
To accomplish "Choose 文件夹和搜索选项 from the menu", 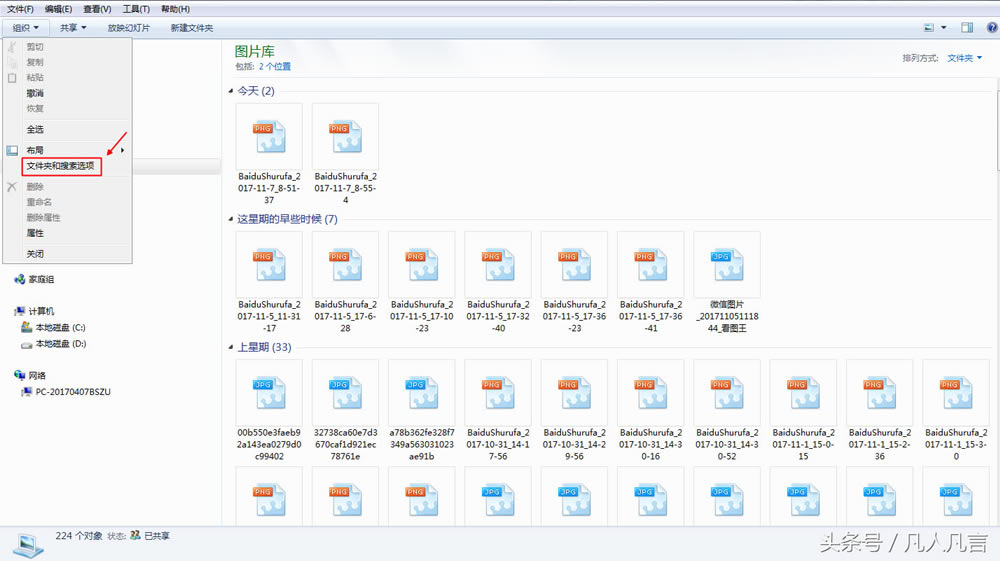I will [61, 166].
